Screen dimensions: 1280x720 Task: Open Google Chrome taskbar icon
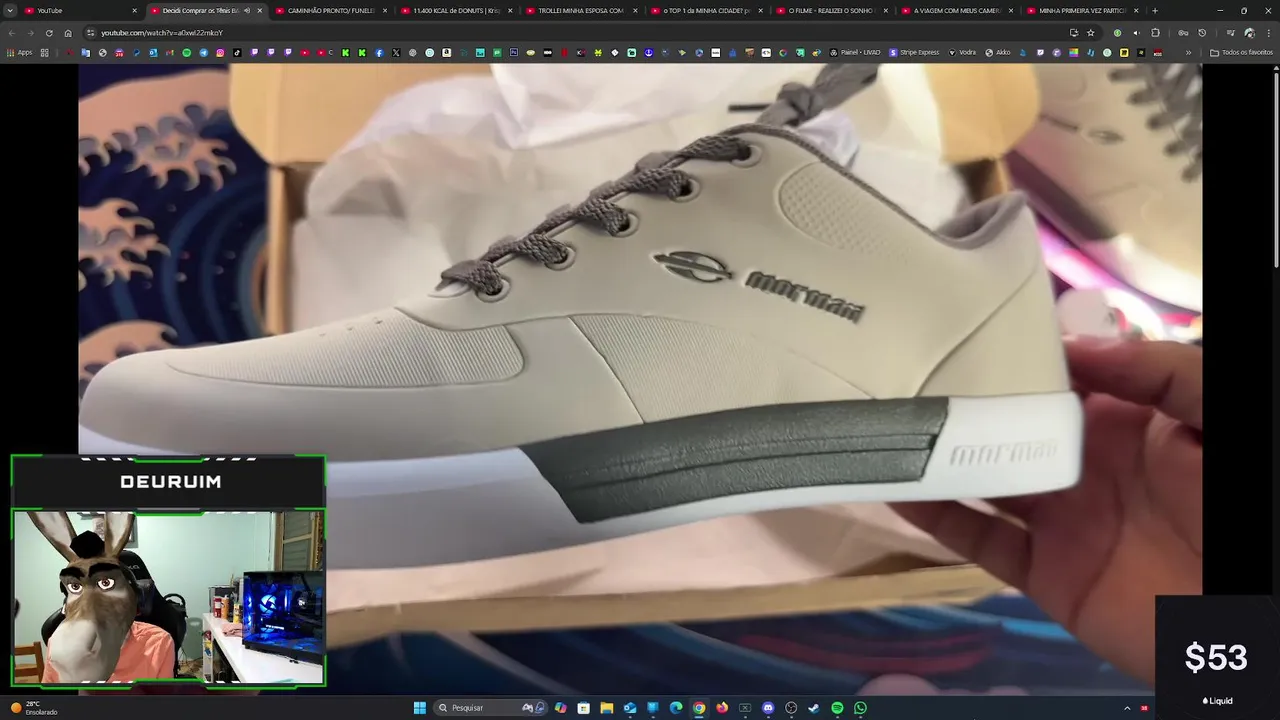[x=699, y=708]
